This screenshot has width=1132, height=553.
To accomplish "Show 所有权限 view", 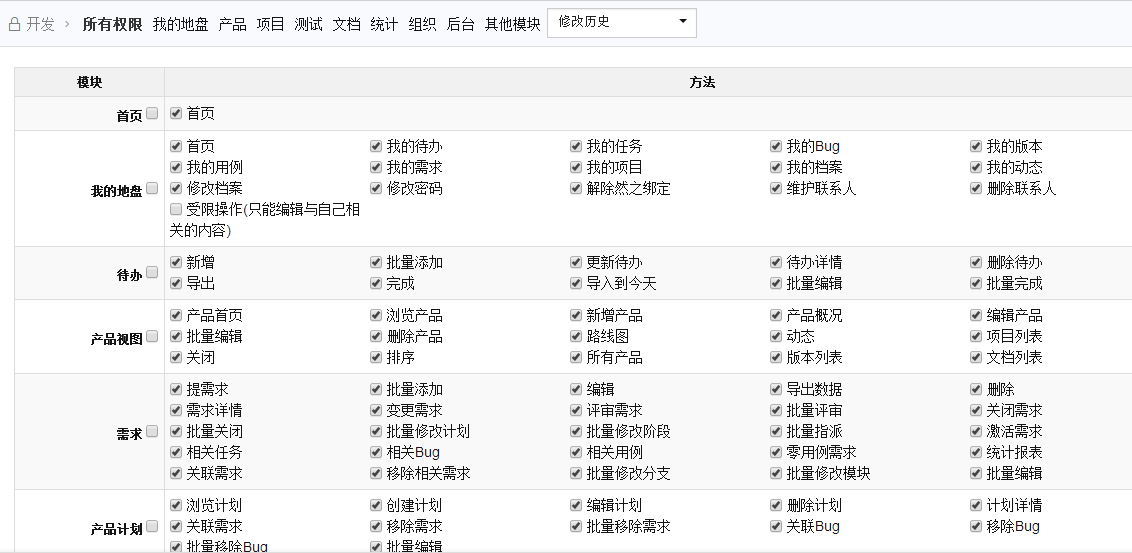I will [112, 24].
